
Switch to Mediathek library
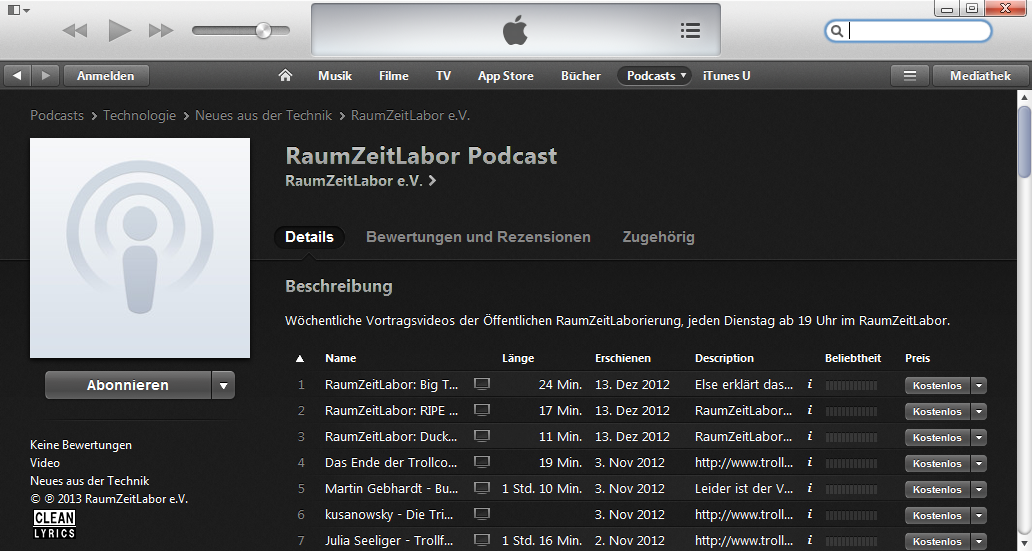pyautogui.click(x=980, y=76)
